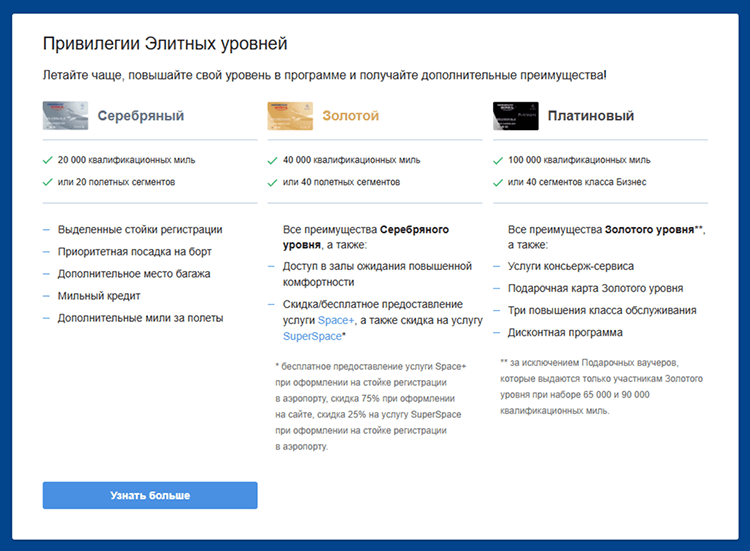Viewport: 750px width, 551px height.
Task: Click checkmark beside 100 000 qualifying miles
Action: point(498,160)
